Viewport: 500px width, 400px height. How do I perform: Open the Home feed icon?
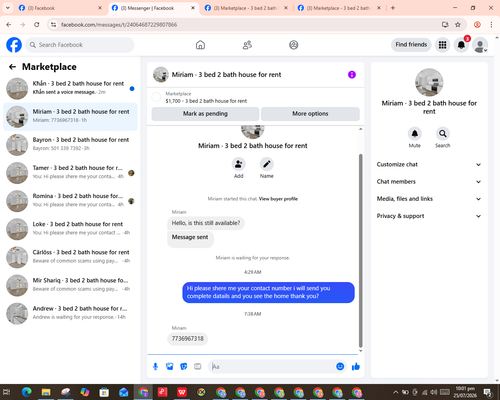pos(200,45)
